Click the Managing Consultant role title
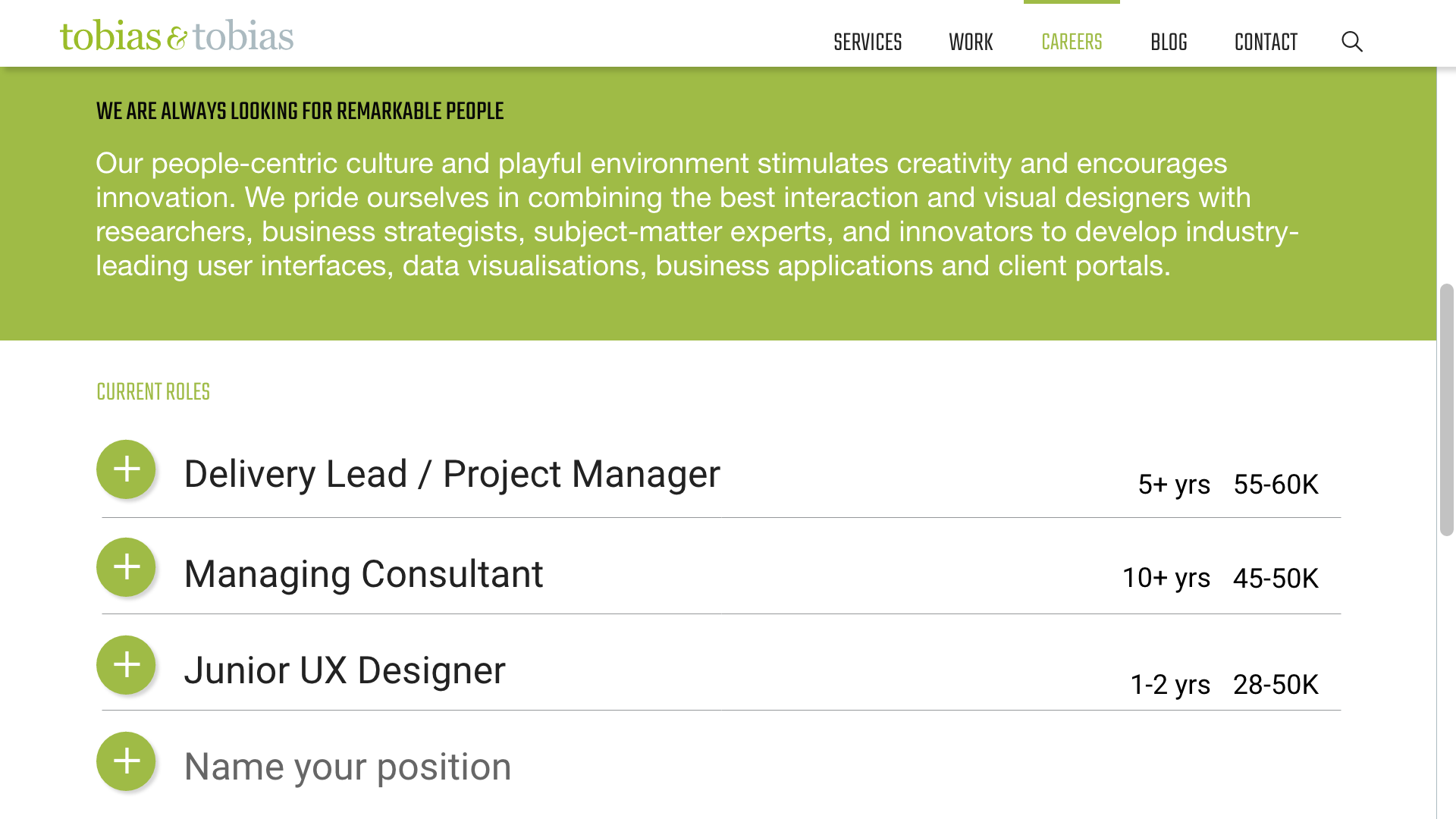This screenshot has width=1456, height=819. [363, 574]
